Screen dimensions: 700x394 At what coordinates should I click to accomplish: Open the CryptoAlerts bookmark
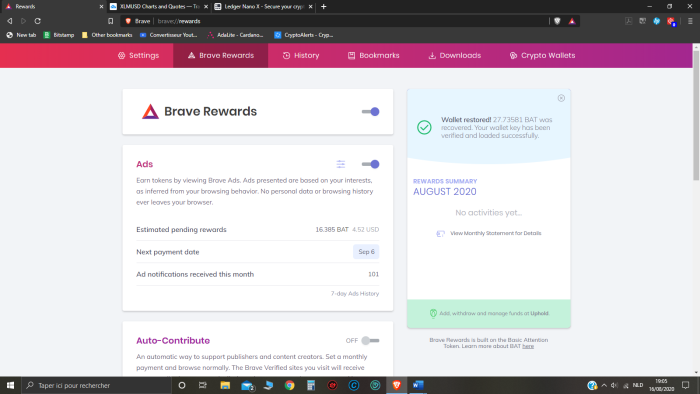point(304,35)
